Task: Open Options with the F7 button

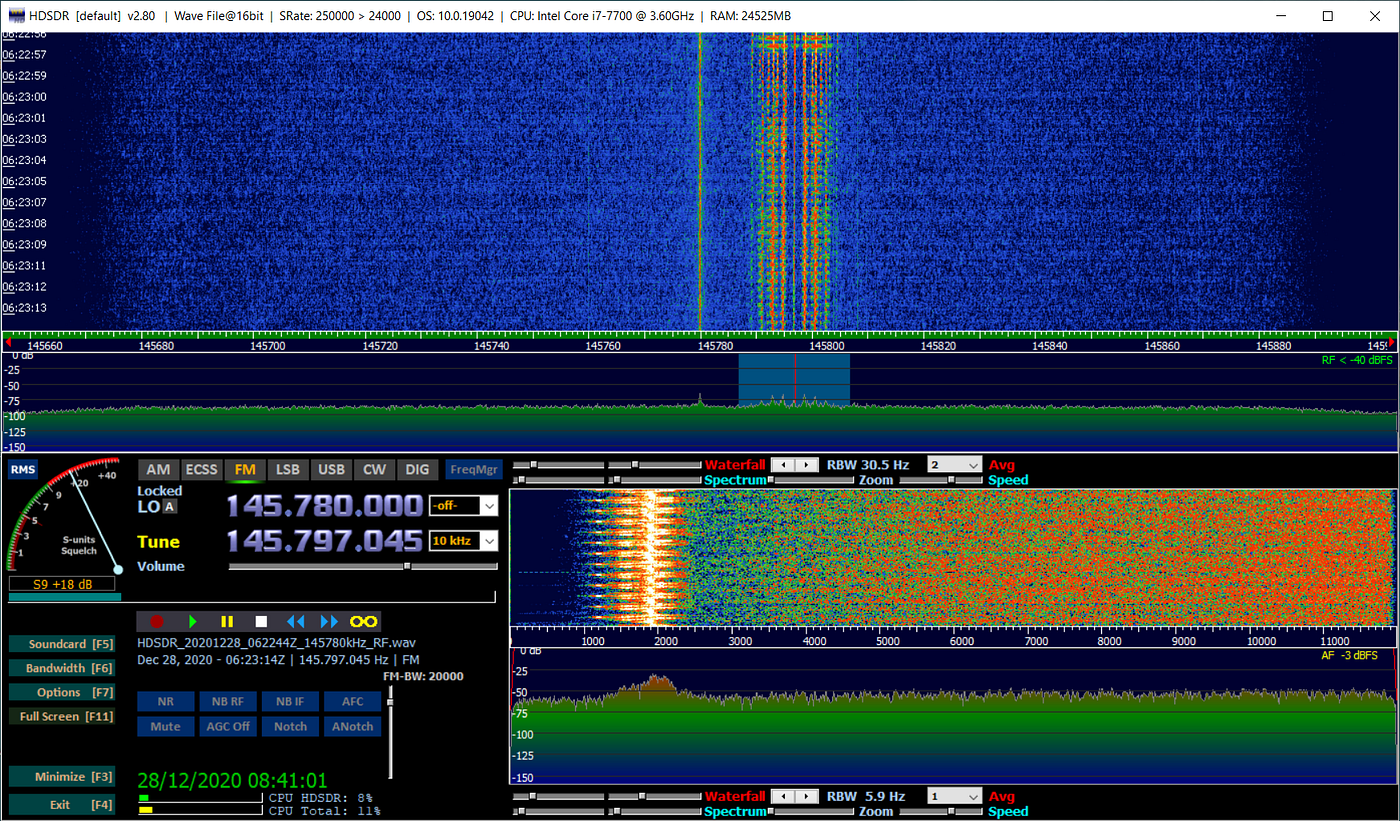Action: (62, 691)
